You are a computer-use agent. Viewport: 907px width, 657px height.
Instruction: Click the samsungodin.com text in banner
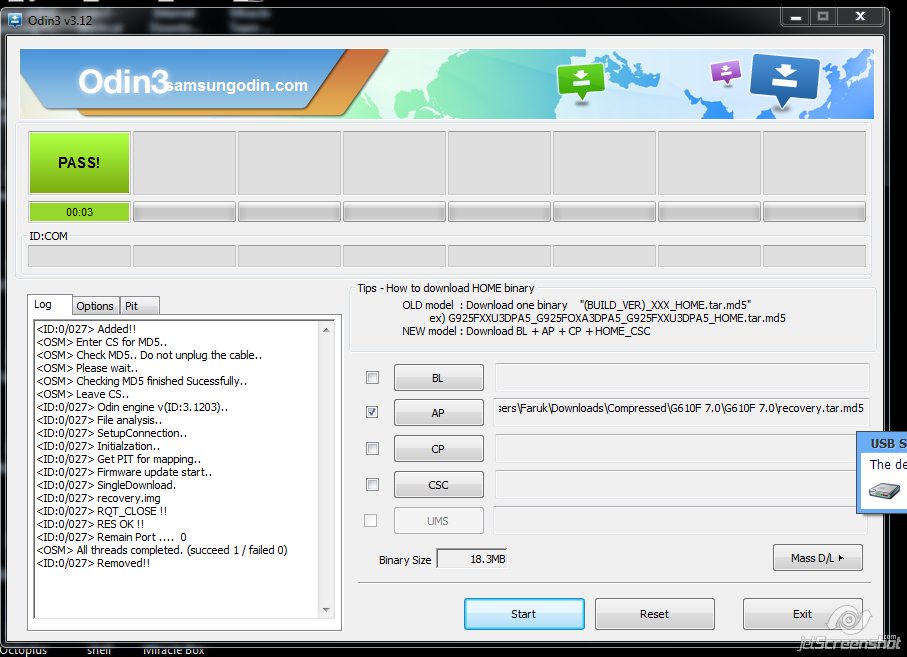pyautogui.click(x=237, y=85)
